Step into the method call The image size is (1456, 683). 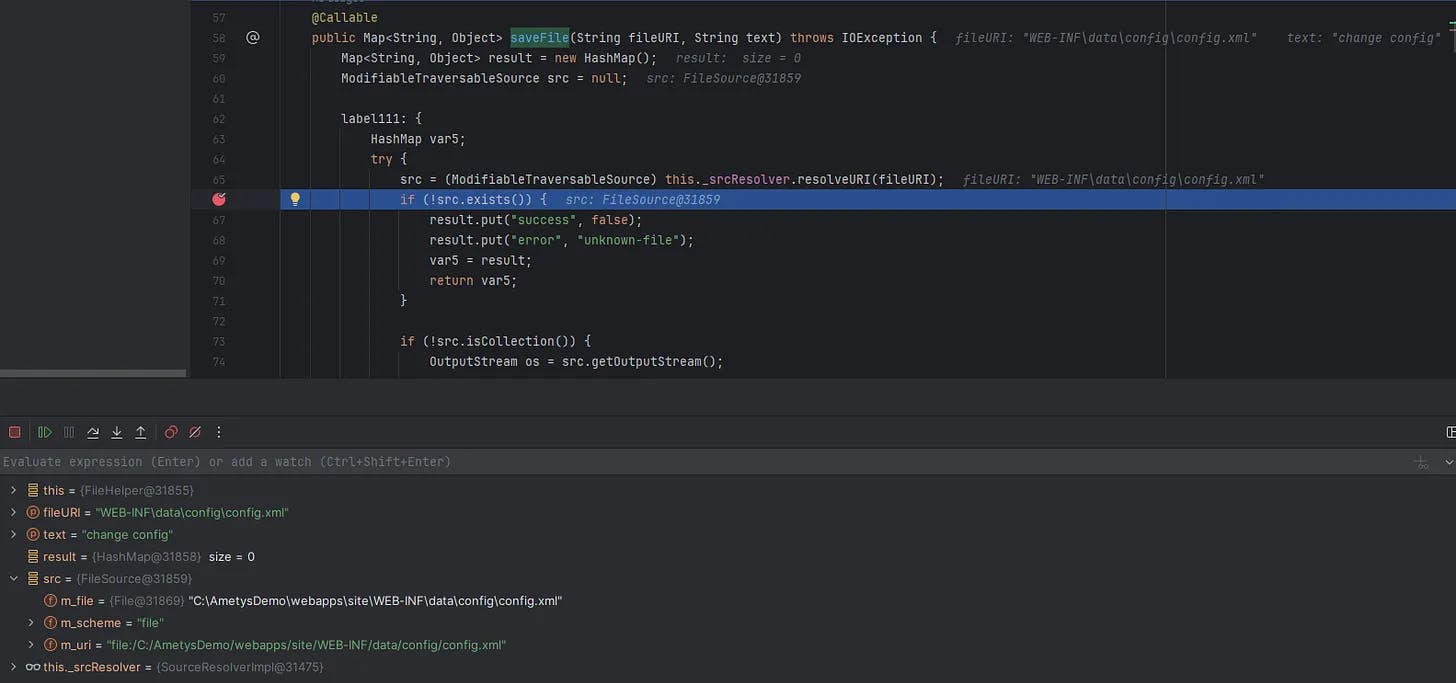pyautogui.click(x=117, y=432)
